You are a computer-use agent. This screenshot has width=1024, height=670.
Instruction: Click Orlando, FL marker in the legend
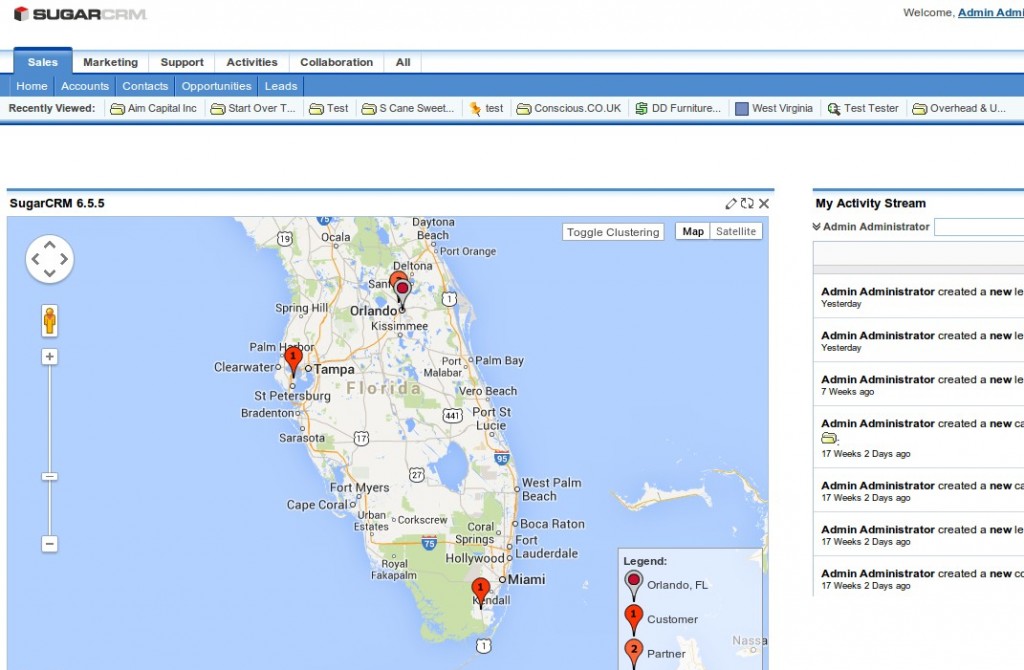coord(633,585)
